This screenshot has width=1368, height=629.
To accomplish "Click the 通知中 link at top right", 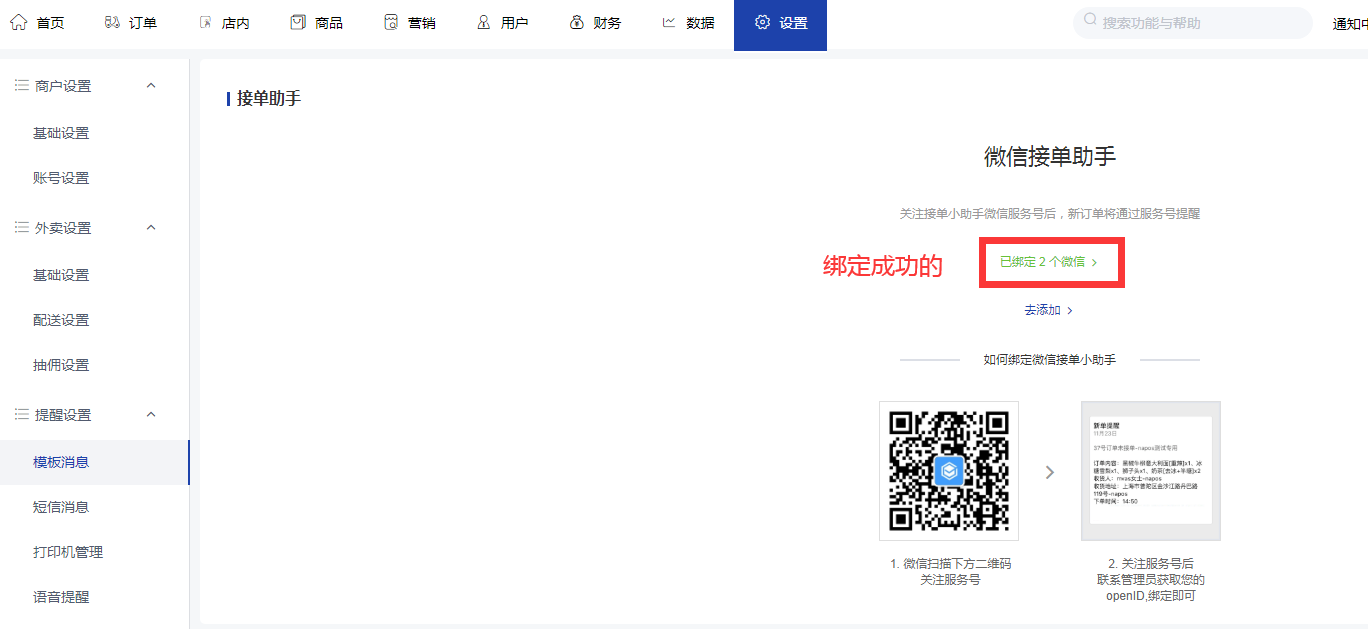I will tap(1350, 24).
